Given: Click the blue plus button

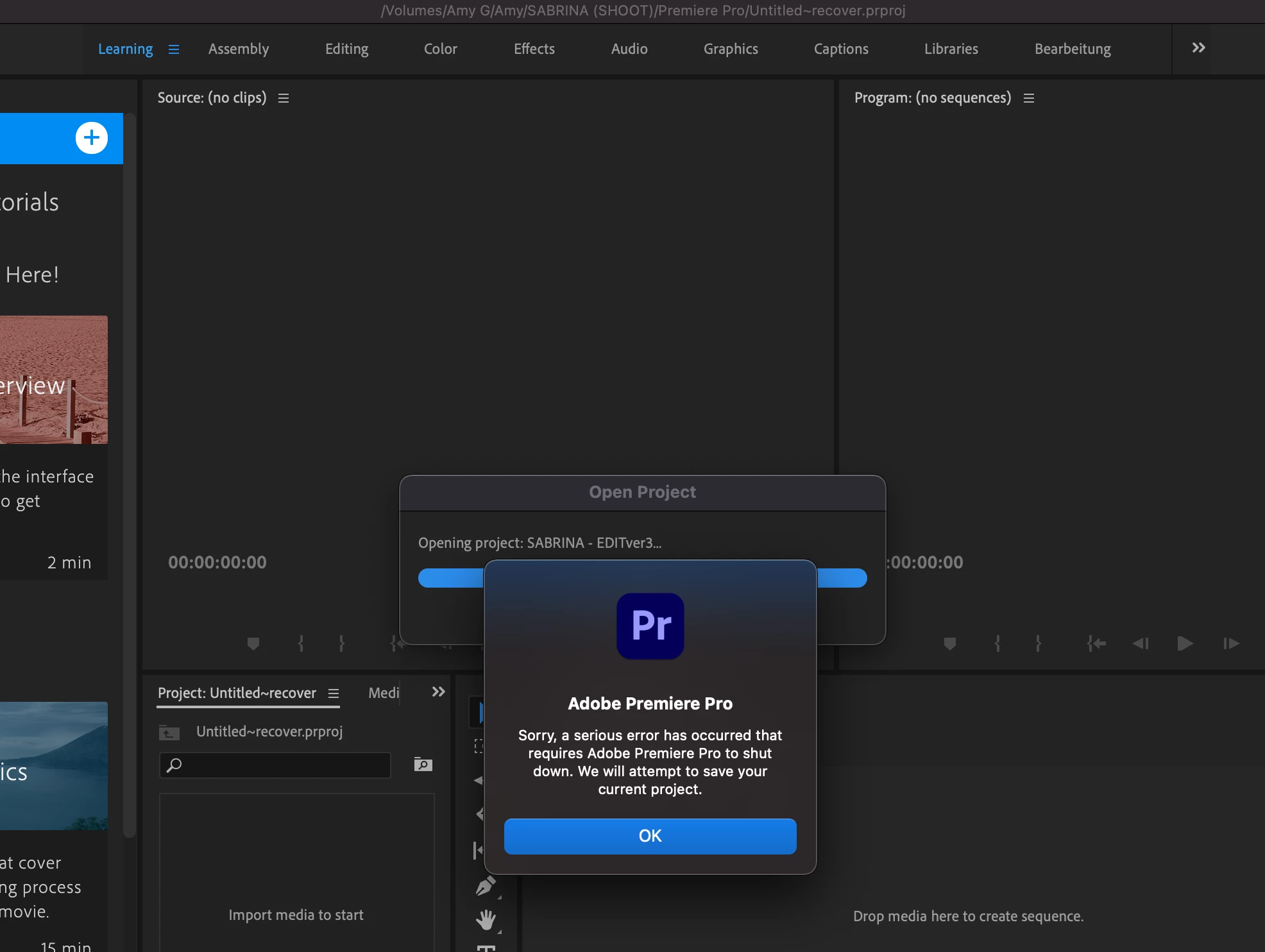Looking at the screenshot, I should click(x=92, y=138).
